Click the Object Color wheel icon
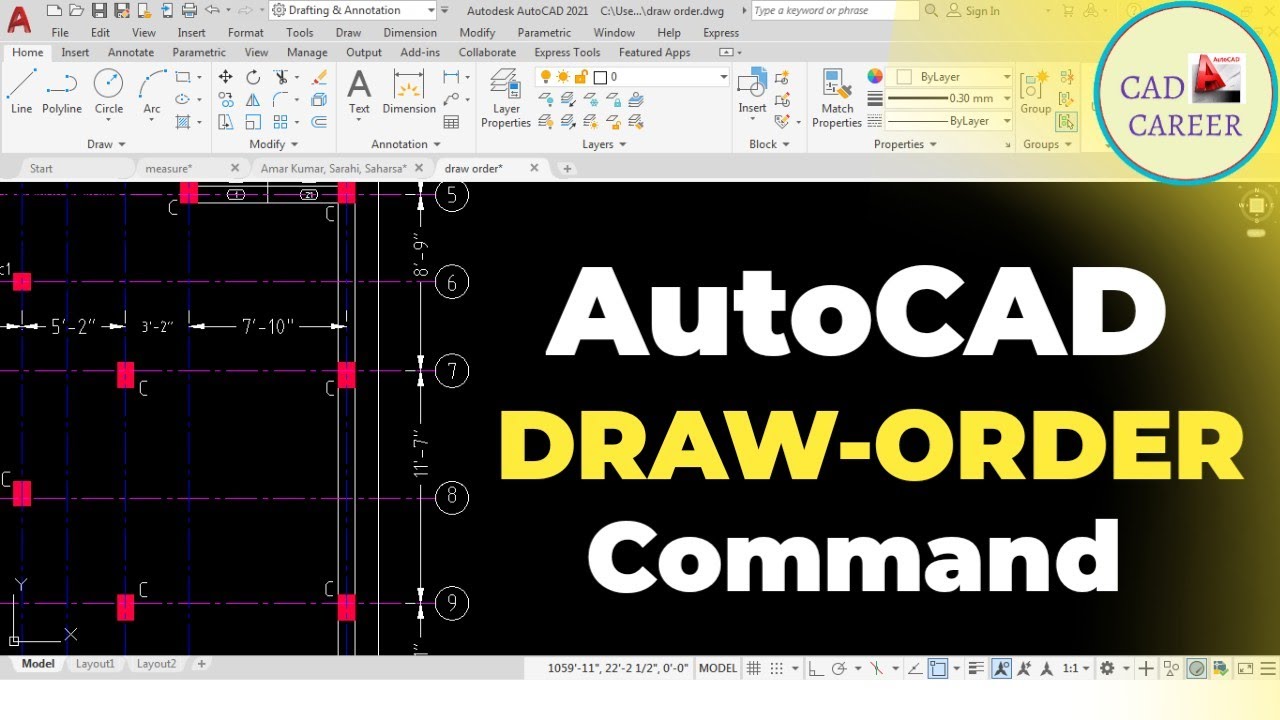 [875, 76]
